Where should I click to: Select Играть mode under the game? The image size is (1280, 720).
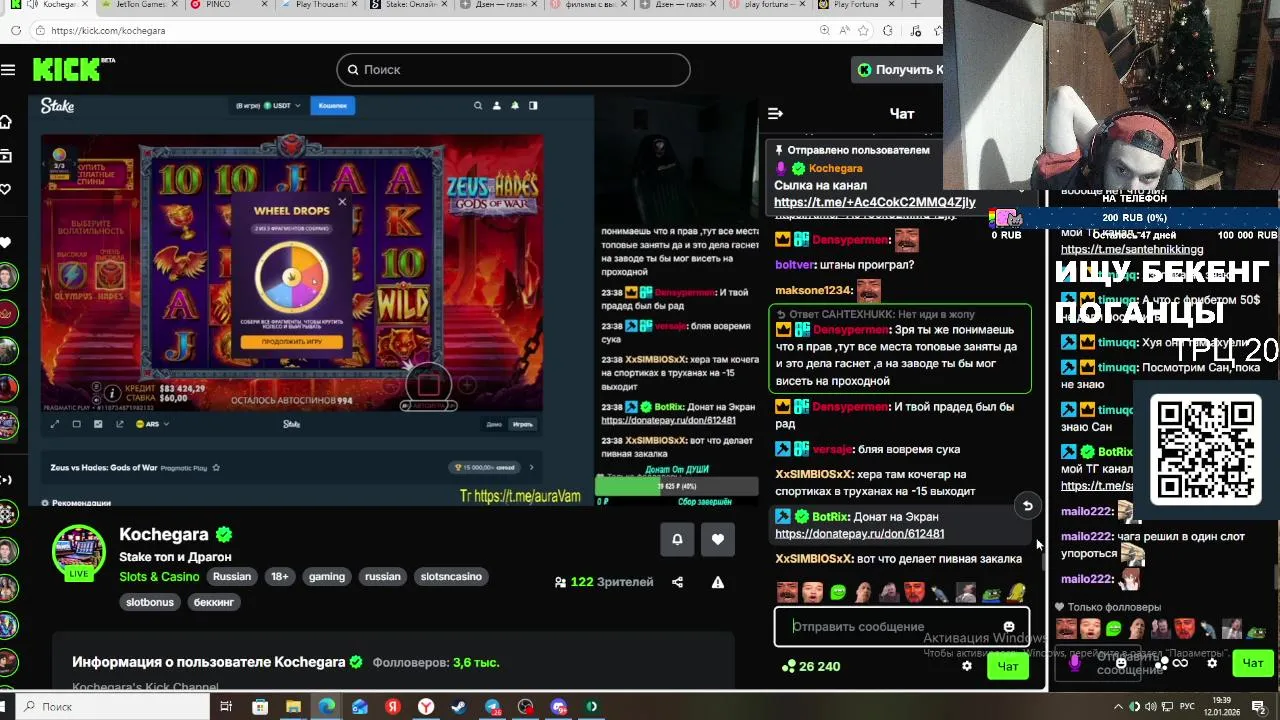pos(523,424)
